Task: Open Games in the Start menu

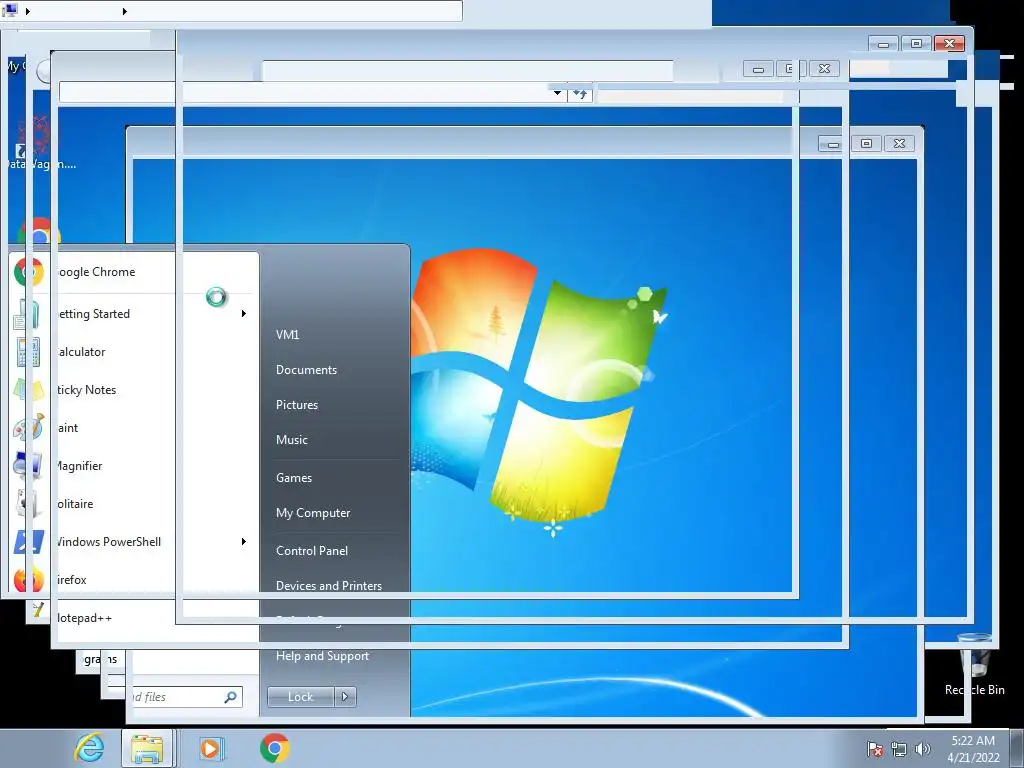Action: point(294,478)
